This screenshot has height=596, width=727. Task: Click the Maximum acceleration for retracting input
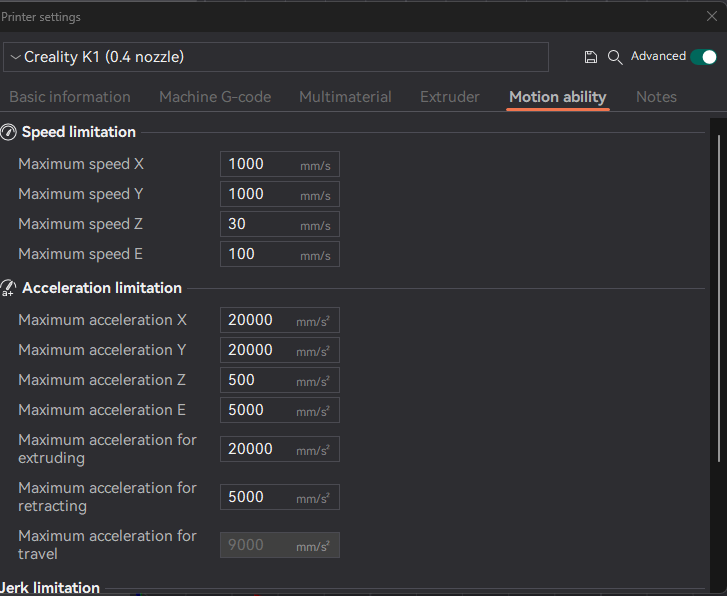[x=258, y=497]
